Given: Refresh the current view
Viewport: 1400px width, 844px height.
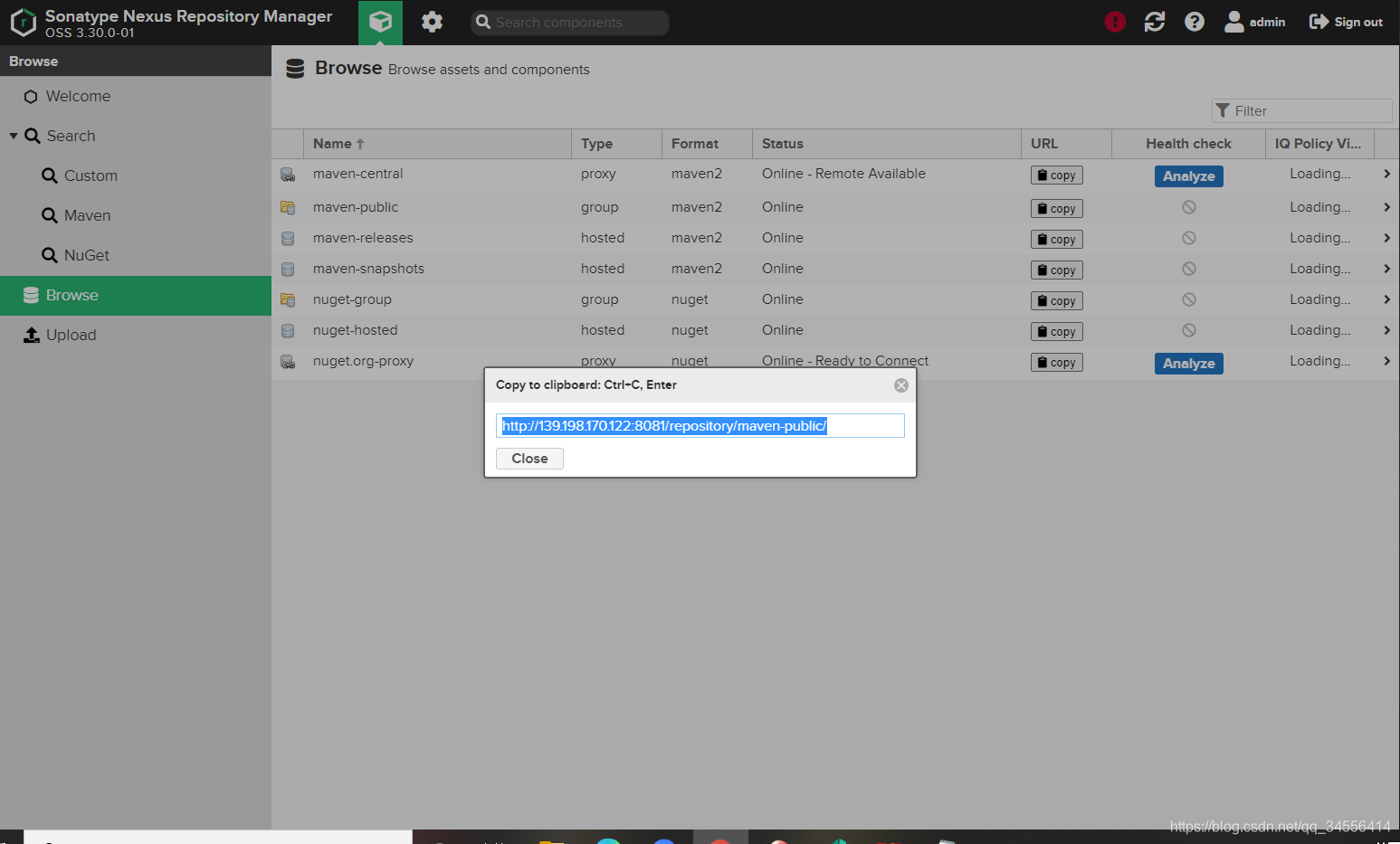Looking at the screenshot, I should [x=1155, y=22].
